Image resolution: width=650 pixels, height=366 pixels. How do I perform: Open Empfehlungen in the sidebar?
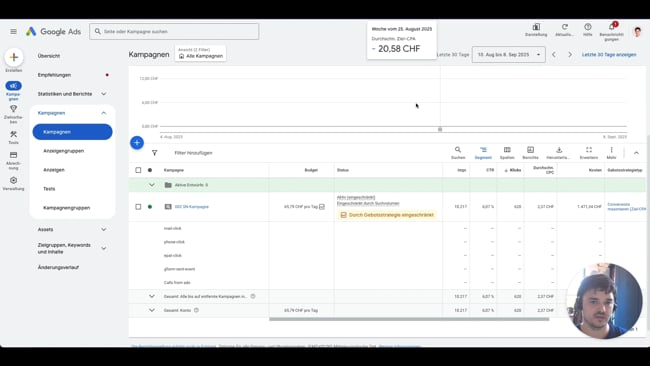[x=54, y=75]
